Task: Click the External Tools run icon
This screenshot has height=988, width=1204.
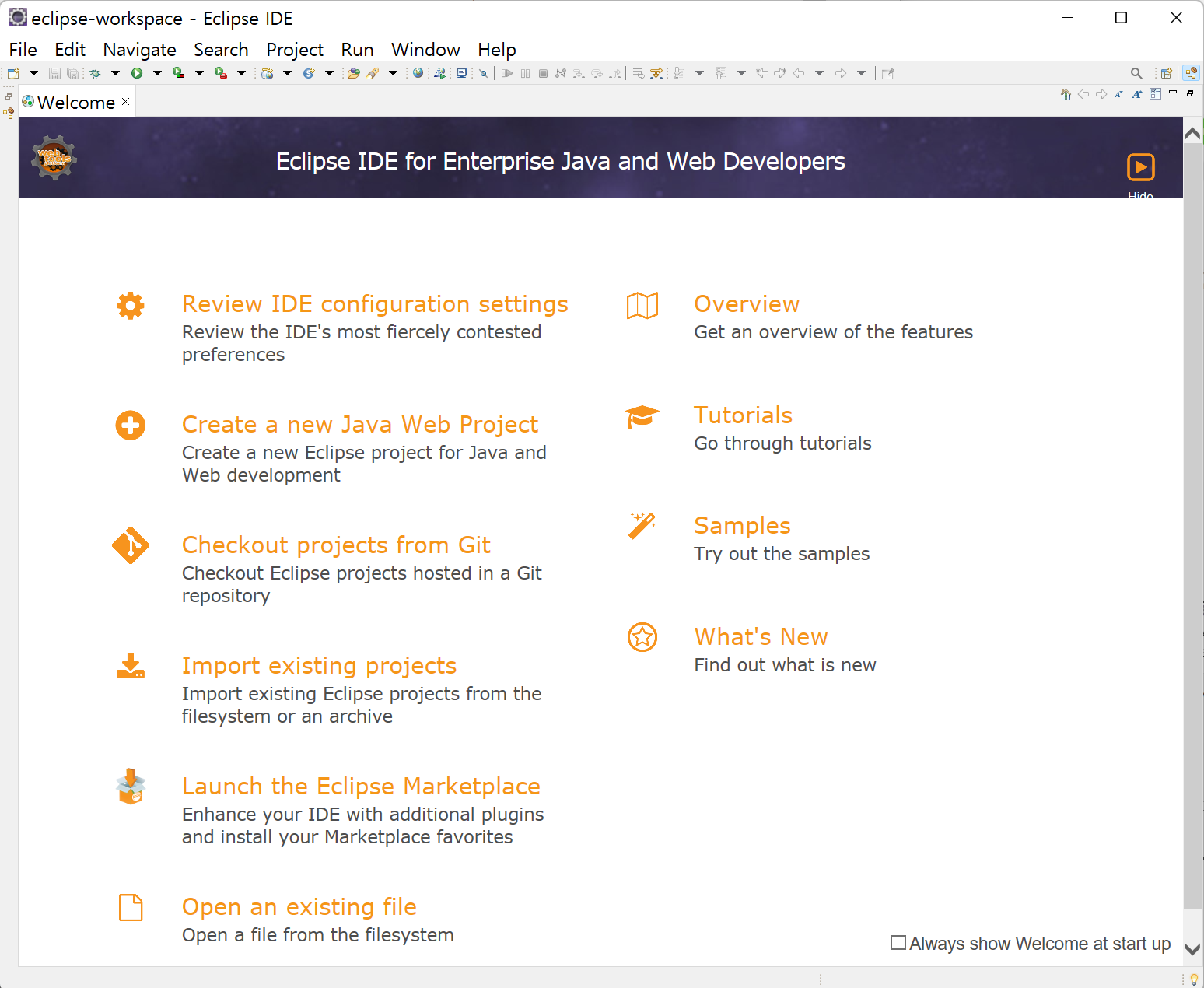Action: pos(221,73)
